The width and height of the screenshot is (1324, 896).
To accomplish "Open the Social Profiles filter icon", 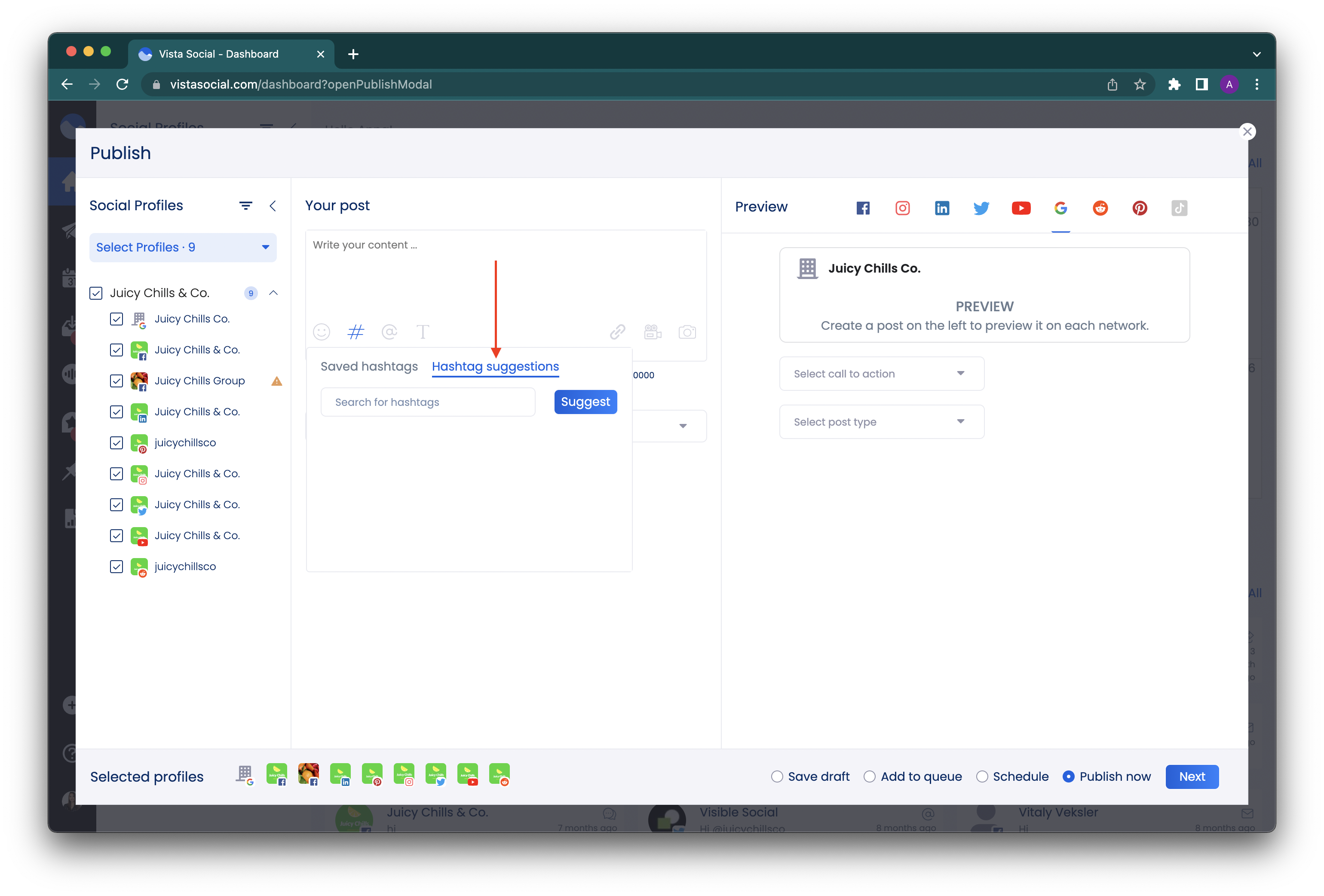I will [245, 206].
